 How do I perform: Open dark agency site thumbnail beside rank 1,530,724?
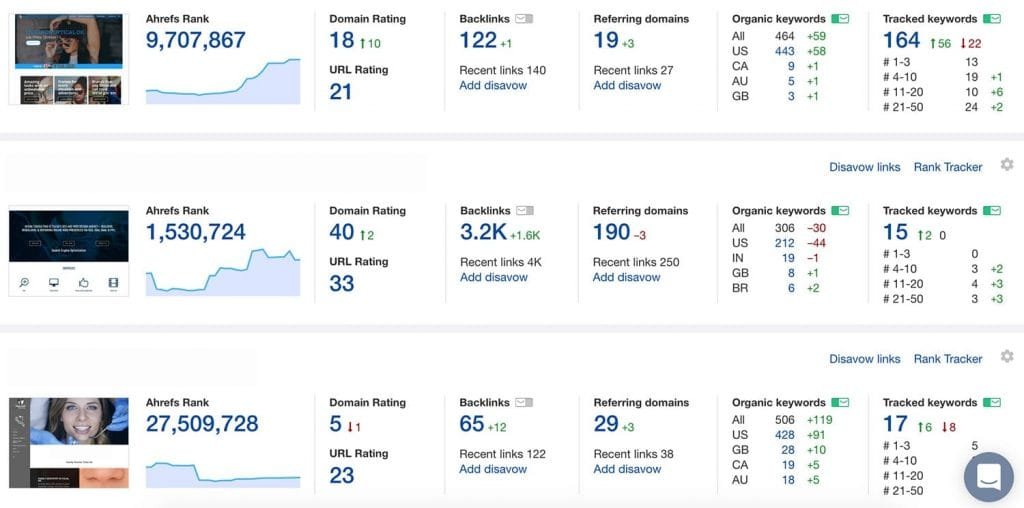(x=69, y=253)
